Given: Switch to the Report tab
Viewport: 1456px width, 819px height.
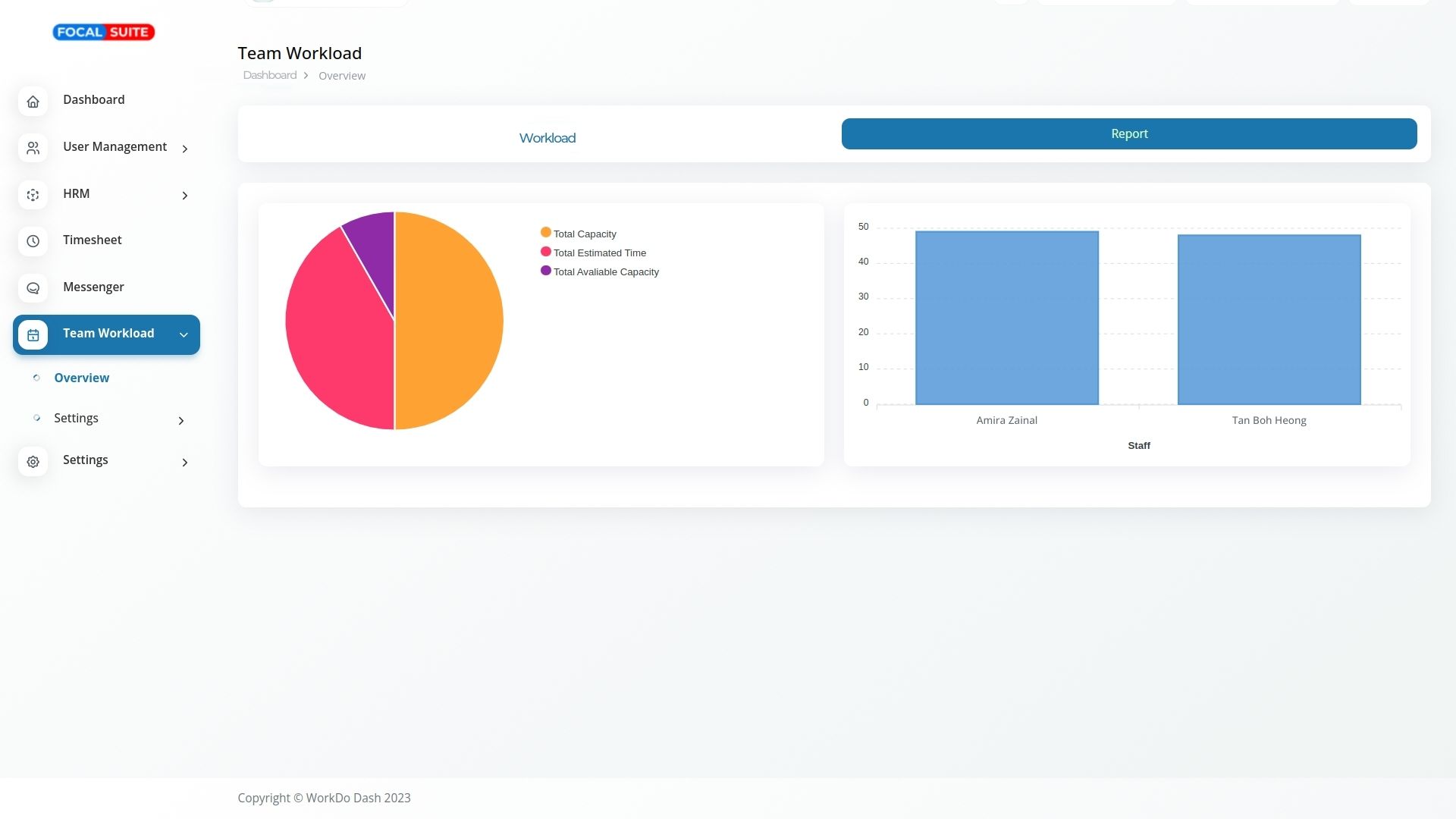Looking at the screenshot, I should [1128, 134].
